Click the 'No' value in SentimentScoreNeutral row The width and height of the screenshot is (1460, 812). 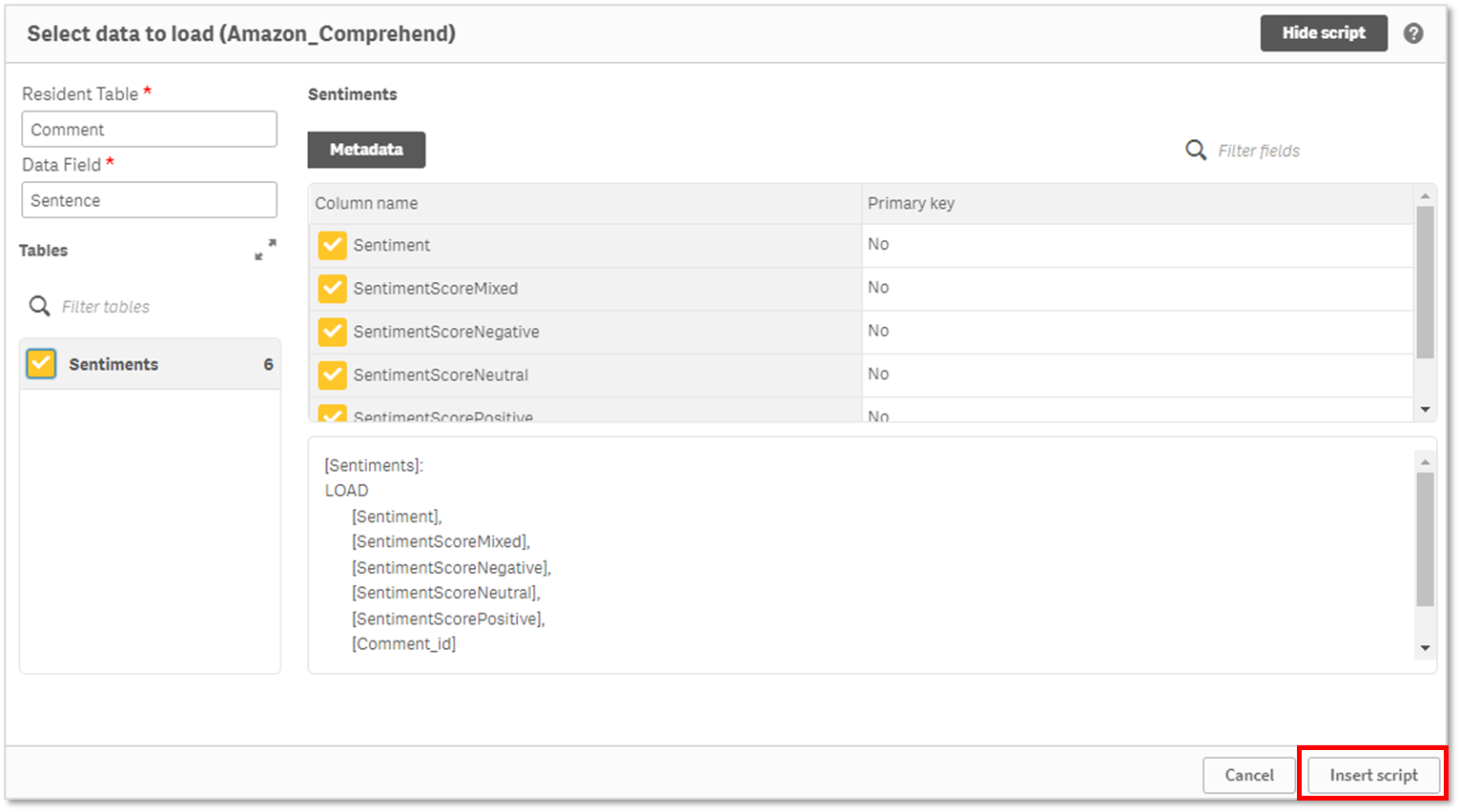pos(878,374)
